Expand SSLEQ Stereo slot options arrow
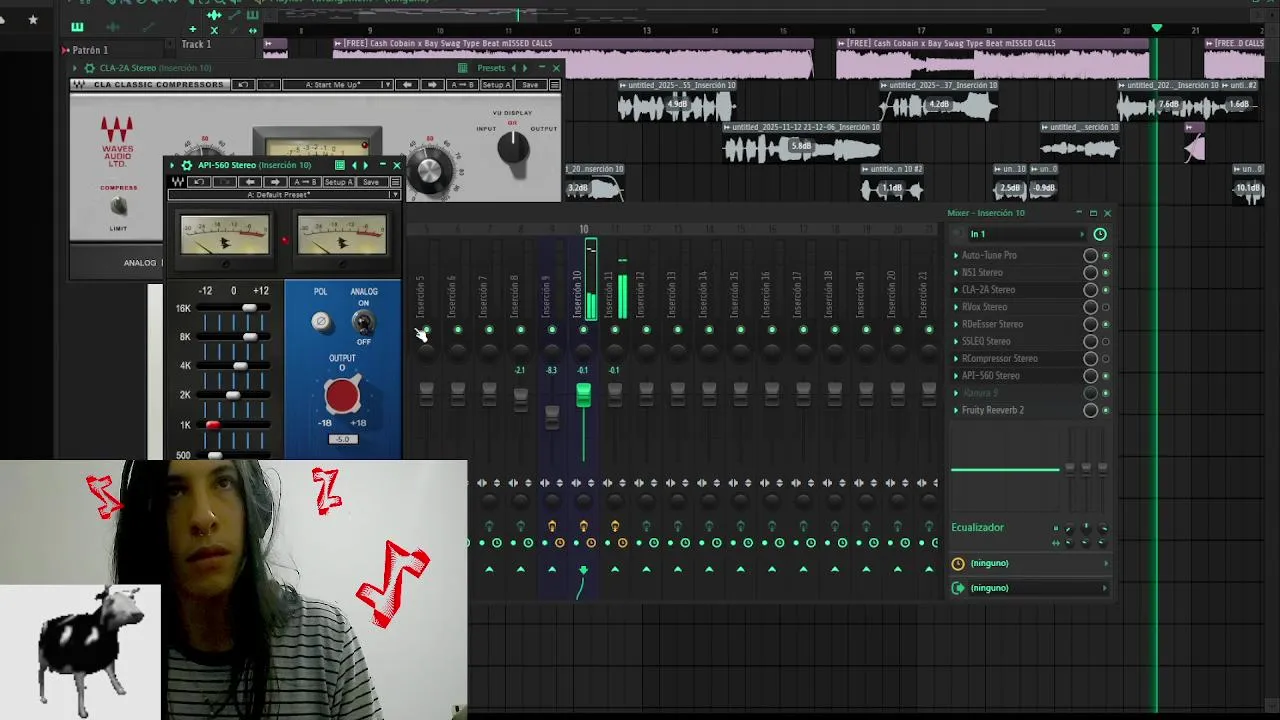Viewport: 1280px width, 720px height. pyautogui.click(x=956, y=341)
